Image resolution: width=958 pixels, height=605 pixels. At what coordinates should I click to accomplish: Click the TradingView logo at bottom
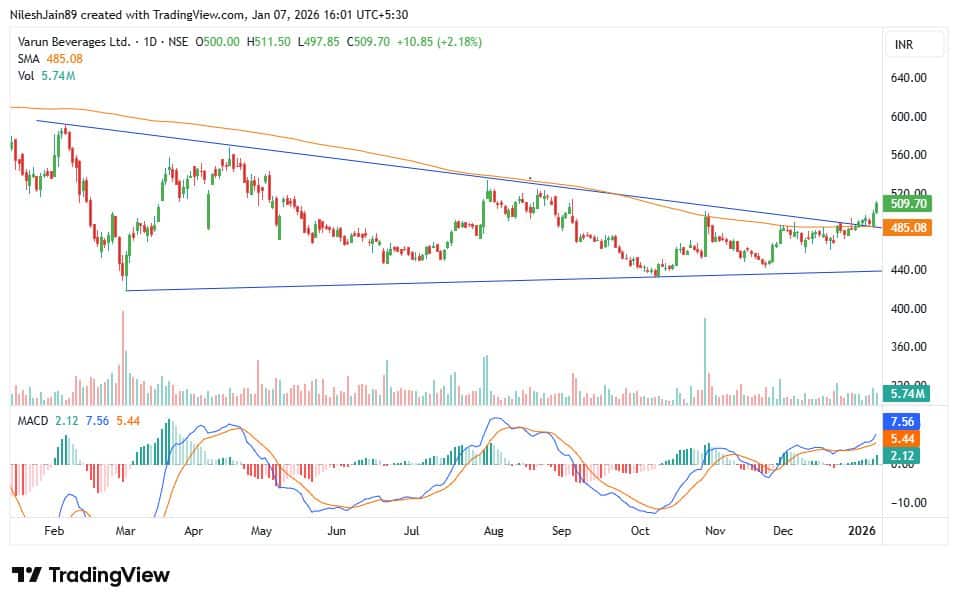click(x=90, y=575)
